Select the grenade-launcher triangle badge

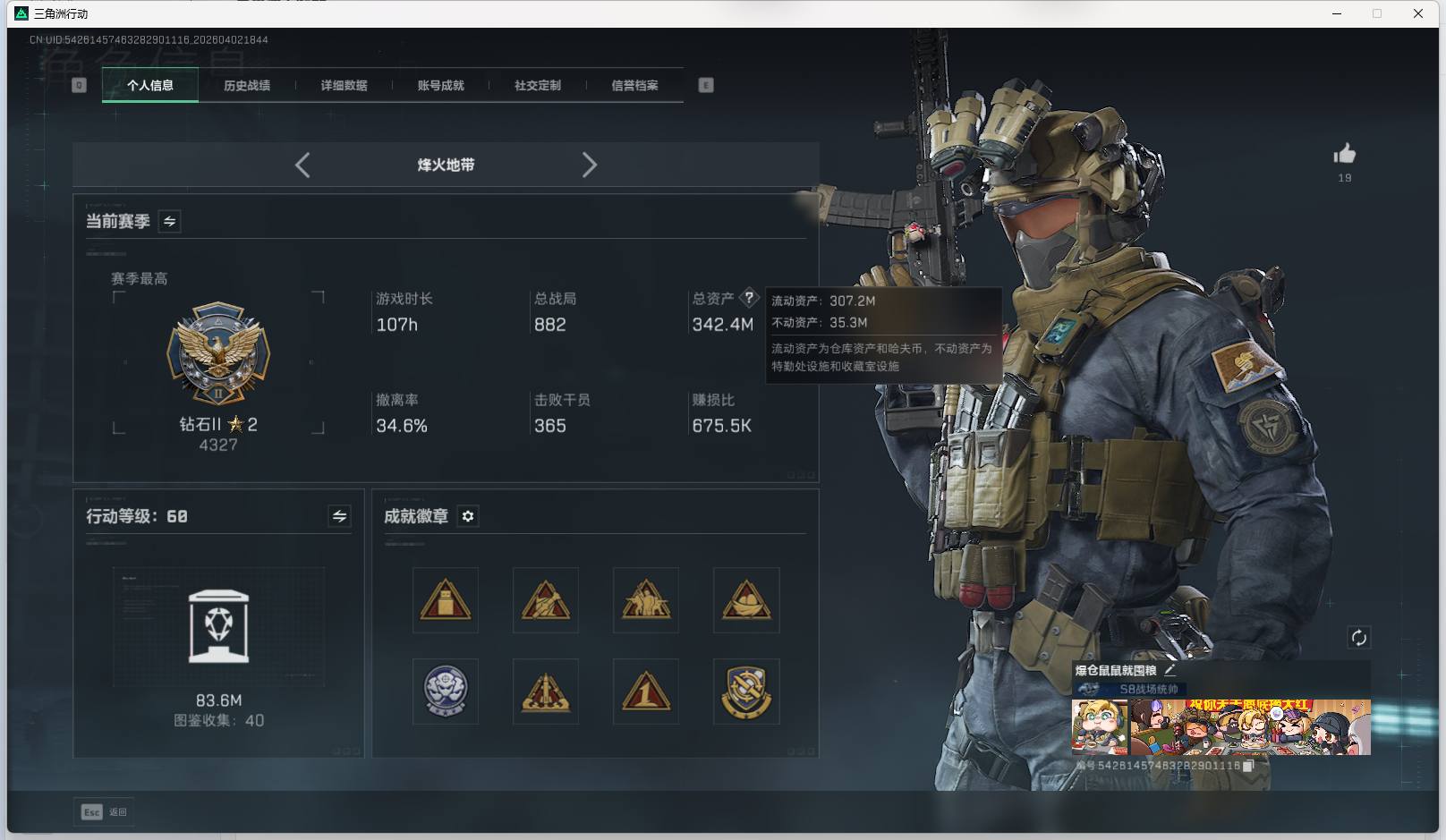pos(546,600)
